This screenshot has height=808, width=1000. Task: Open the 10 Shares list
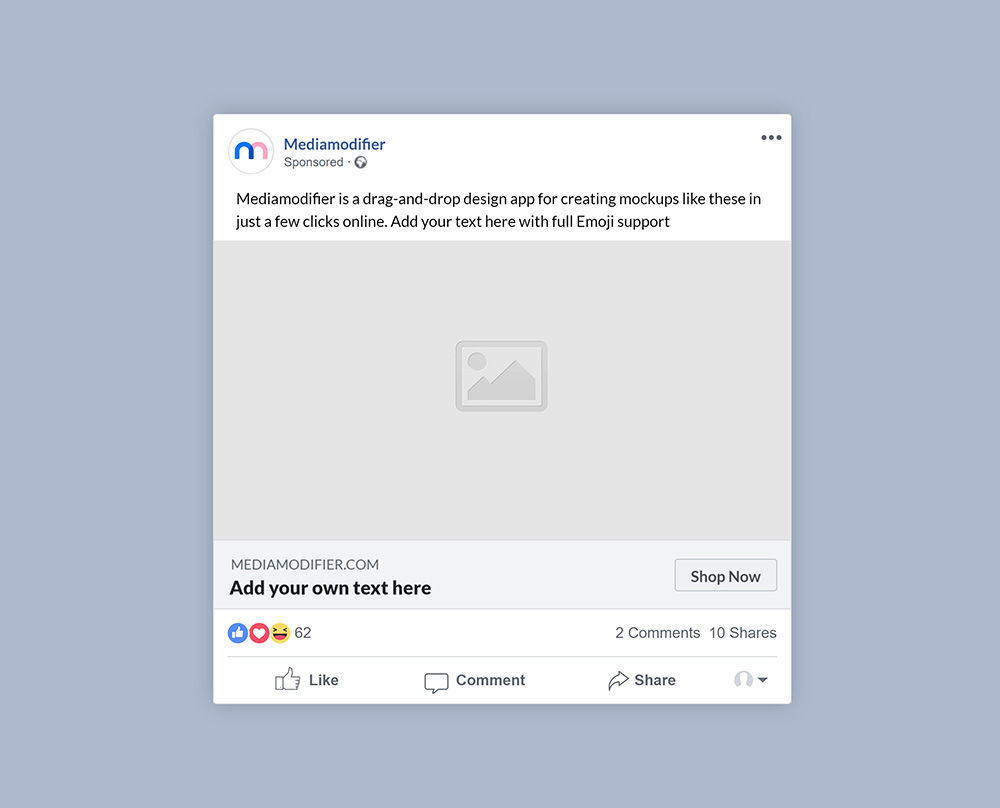click(742, 633)
